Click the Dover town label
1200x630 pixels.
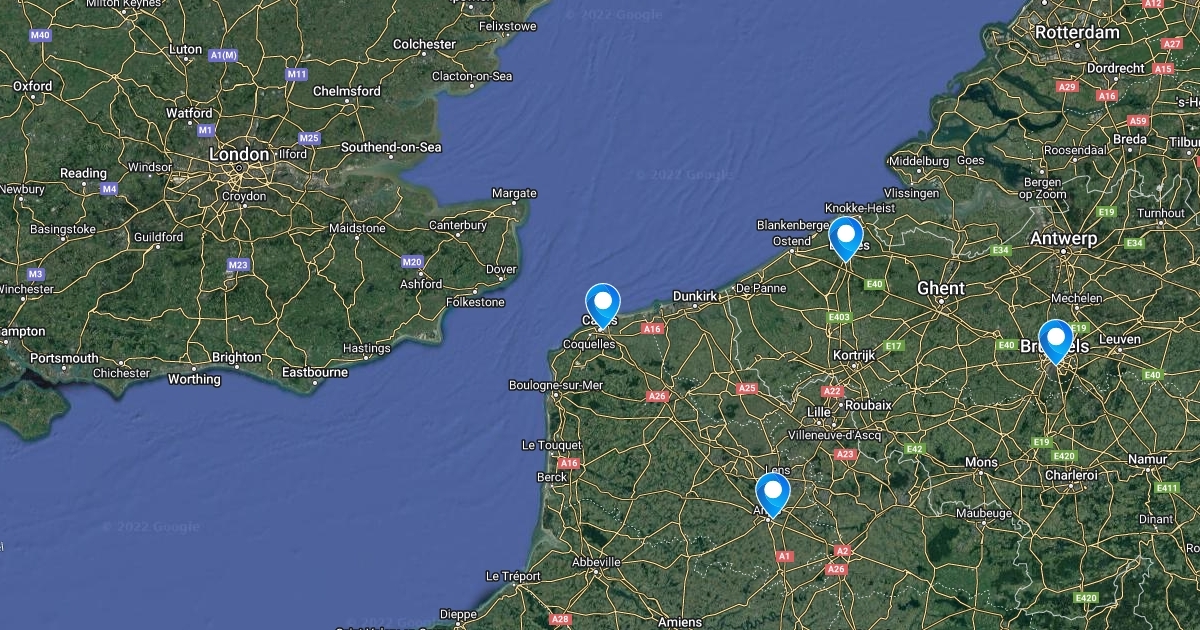(501, 269)
